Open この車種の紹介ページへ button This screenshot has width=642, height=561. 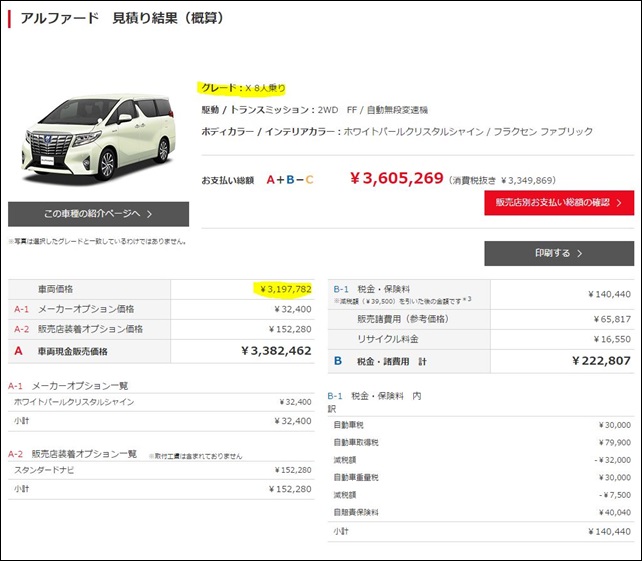[98, 214]
